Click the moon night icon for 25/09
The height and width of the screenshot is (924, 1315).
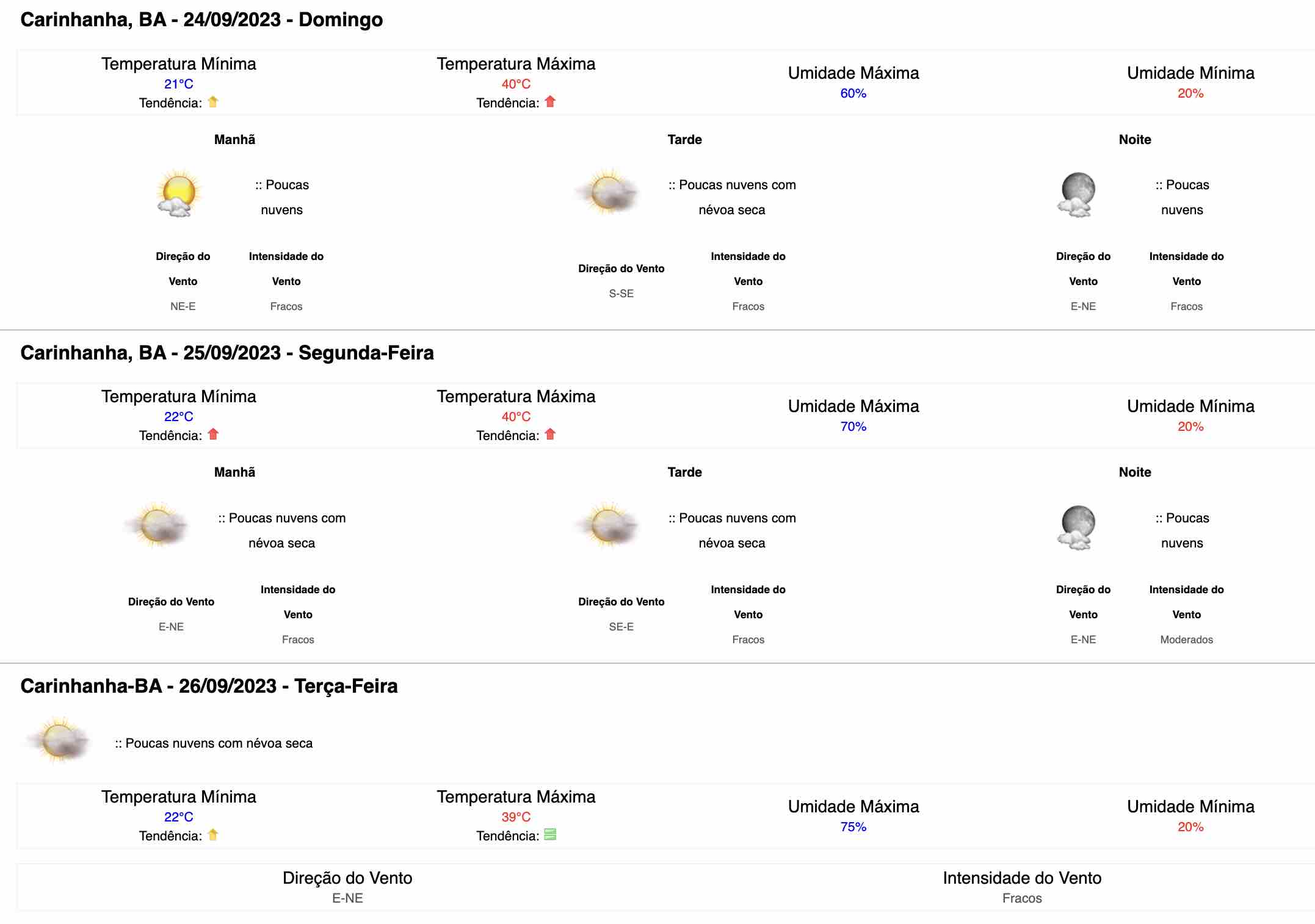1077,527
